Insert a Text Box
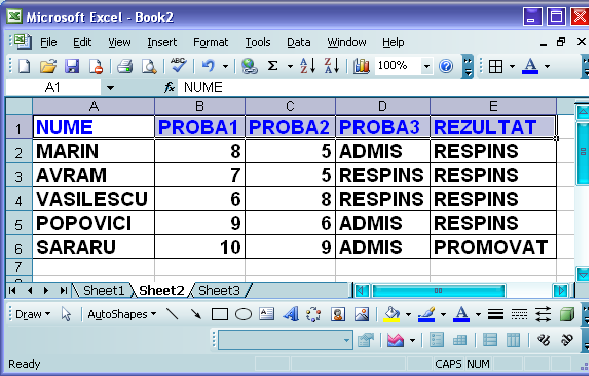This screenshot has width=589, height=376. 266,314
